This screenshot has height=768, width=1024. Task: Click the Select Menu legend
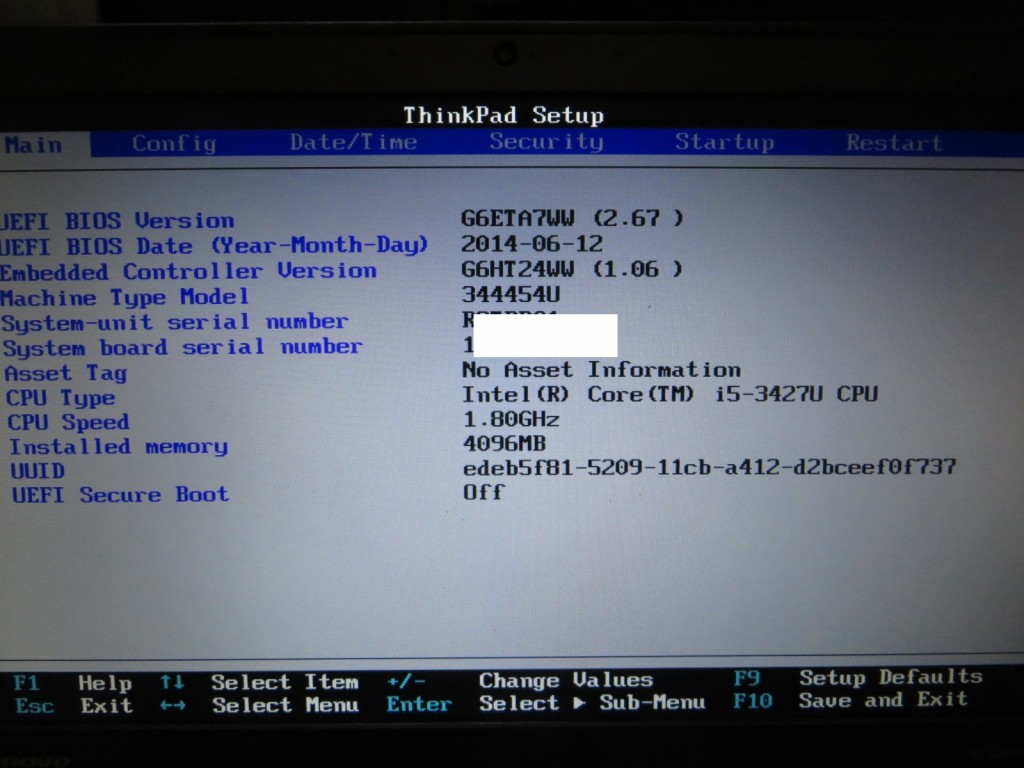click(x=285, y=705)
